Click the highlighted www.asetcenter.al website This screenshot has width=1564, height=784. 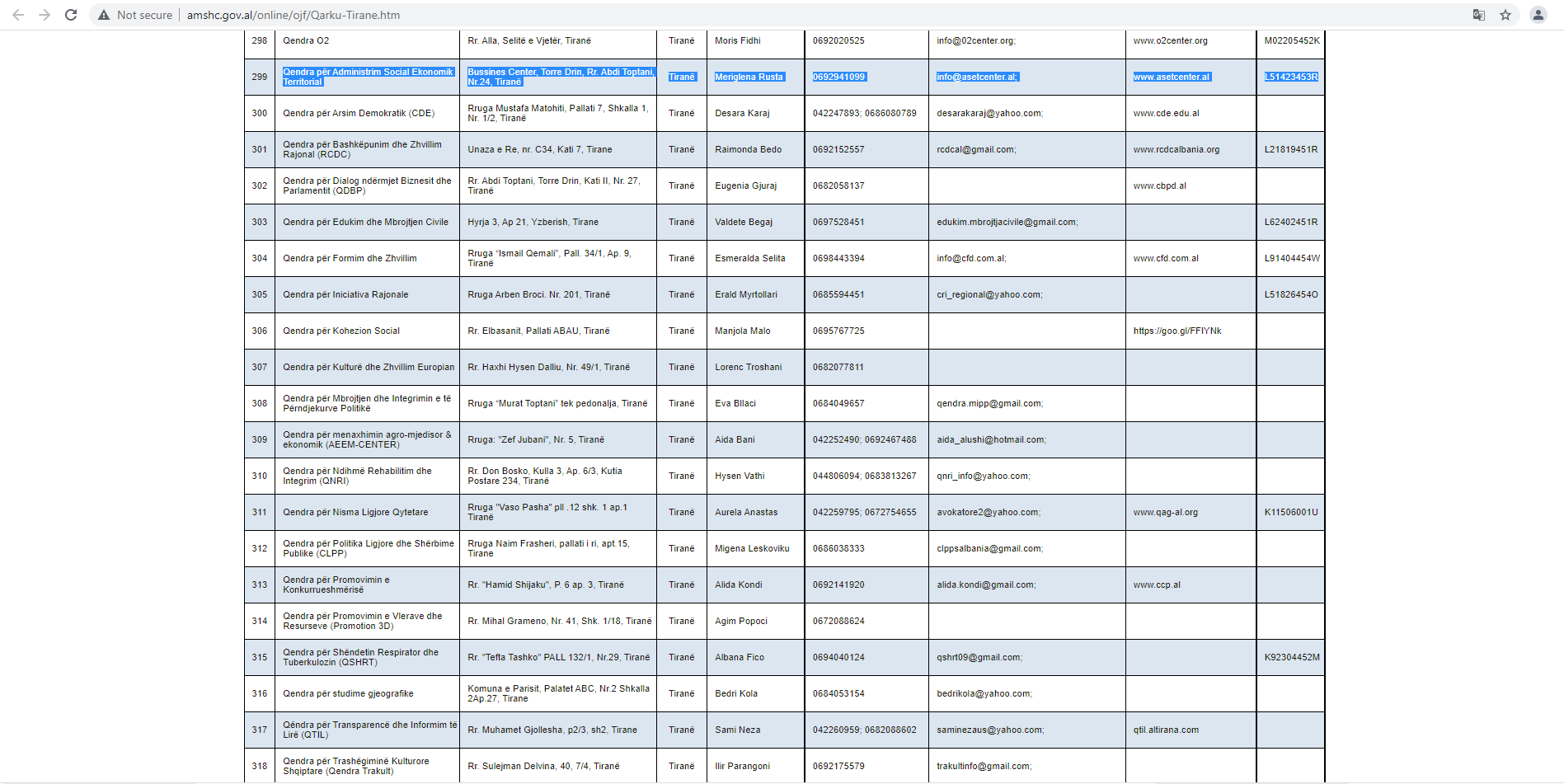point(1172,77)
